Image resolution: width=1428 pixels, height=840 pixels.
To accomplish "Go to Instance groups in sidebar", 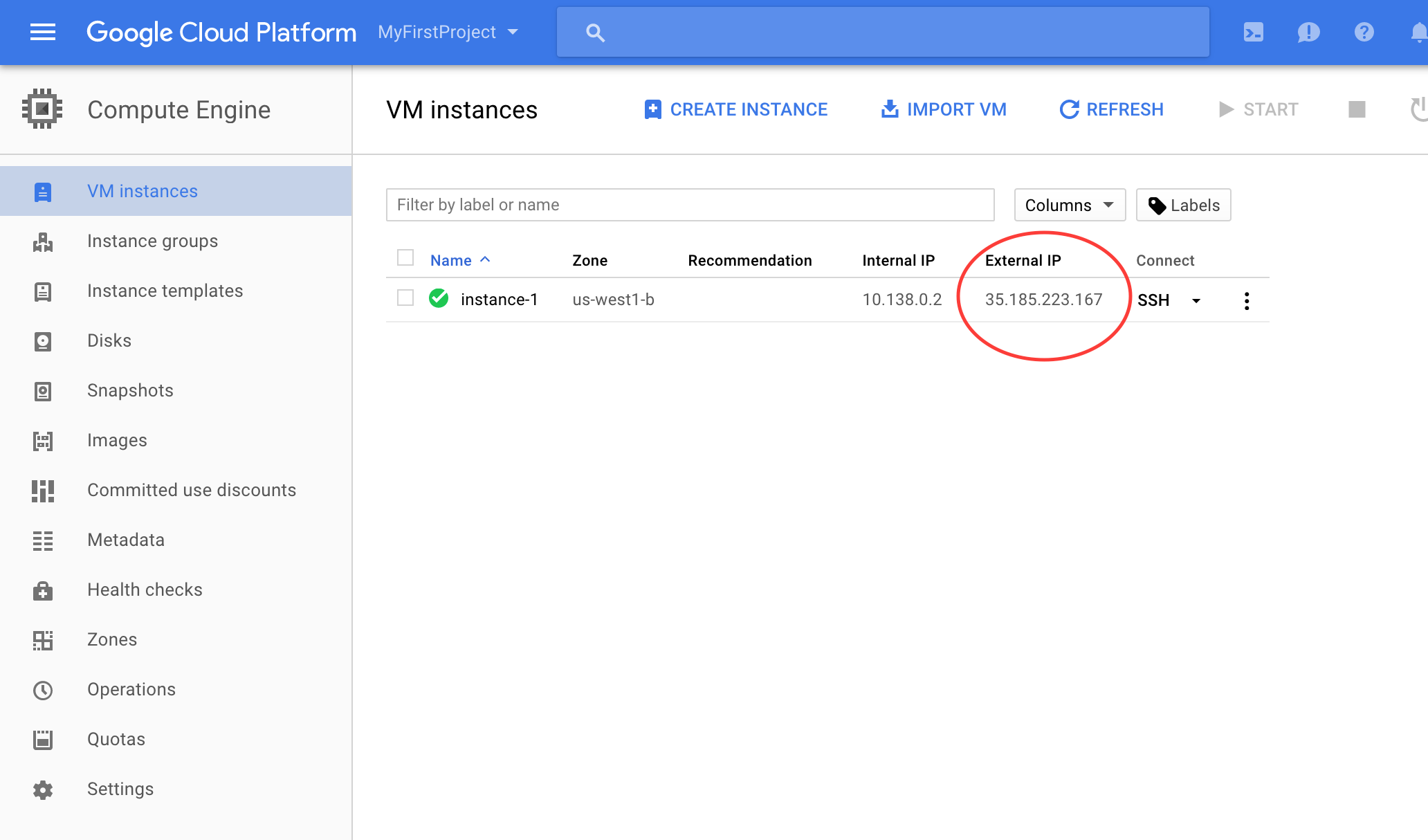I will (x=152, y=241).
